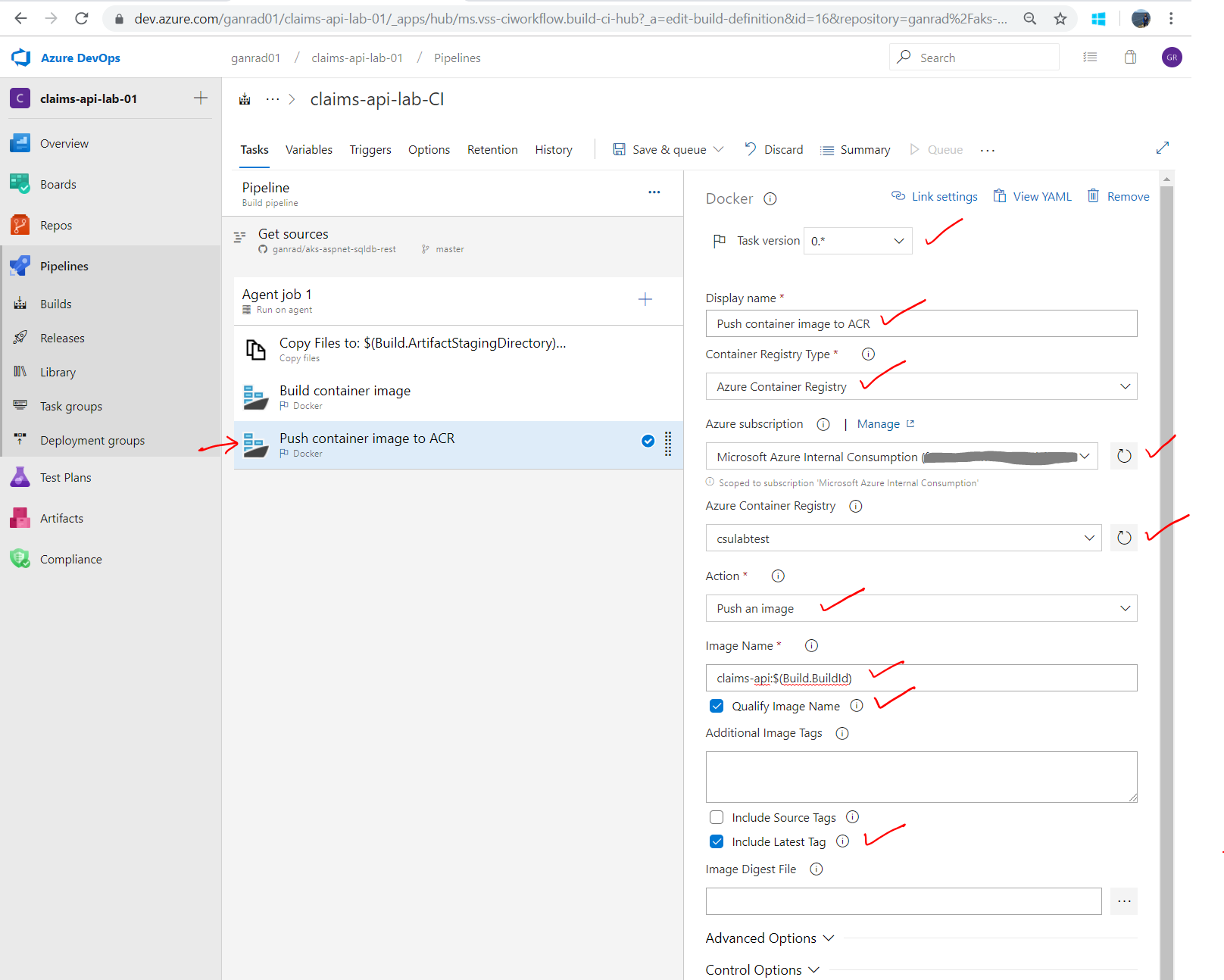
Task: Switch to the Variables tab
Action: click(309, 149)
